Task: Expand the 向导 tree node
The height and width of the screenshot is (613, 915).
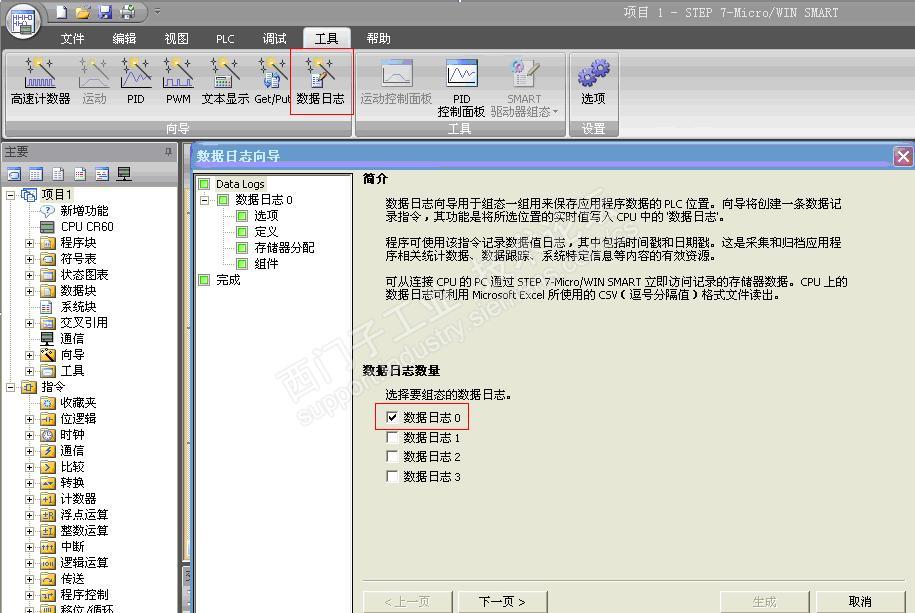Action: click(29, 355)
